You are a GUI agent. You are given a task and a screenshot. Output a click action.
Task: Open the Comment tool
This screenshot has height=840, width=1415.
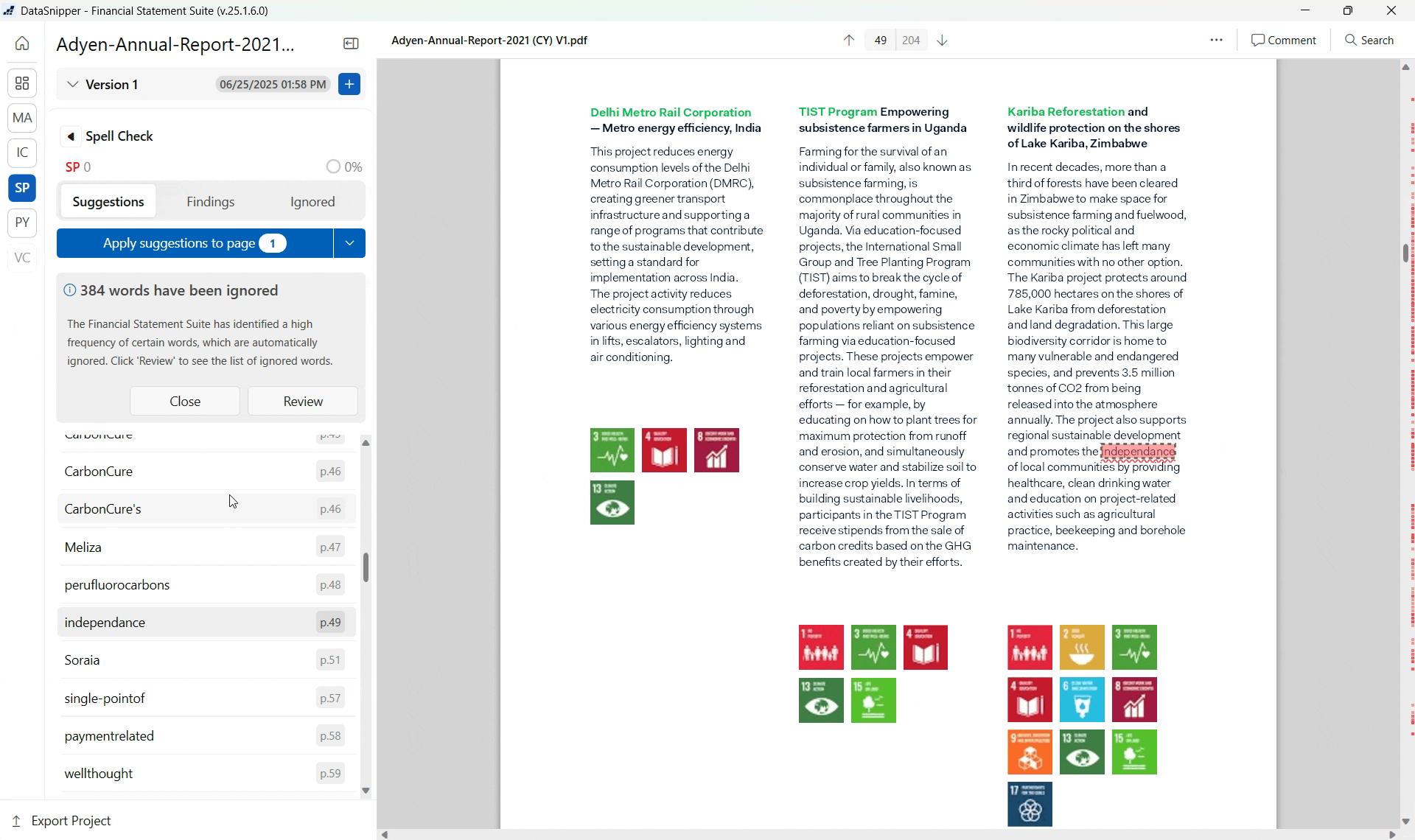[x=1284, y=41]
